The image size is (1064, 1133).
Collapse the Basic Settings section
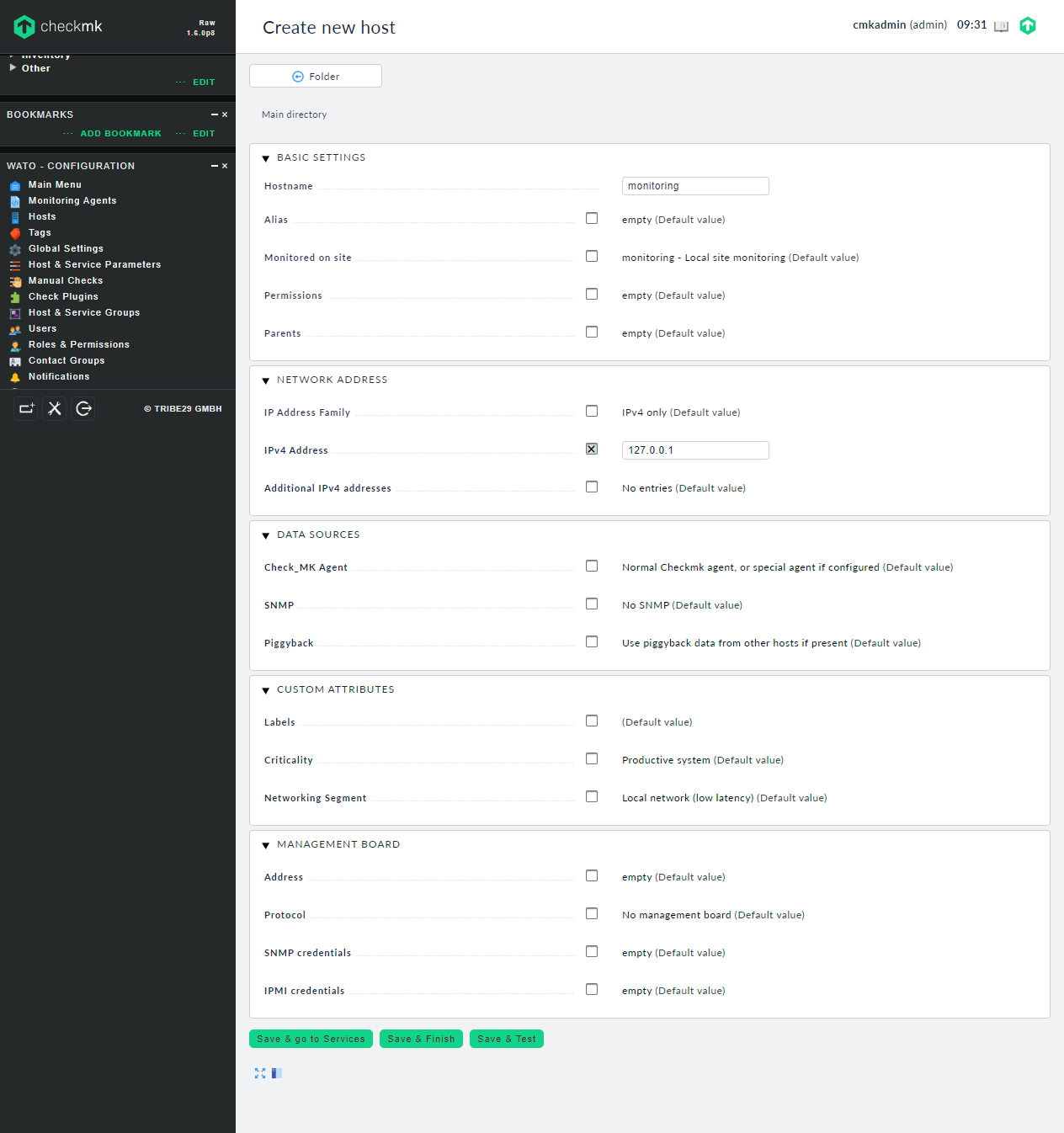[266, 158]
